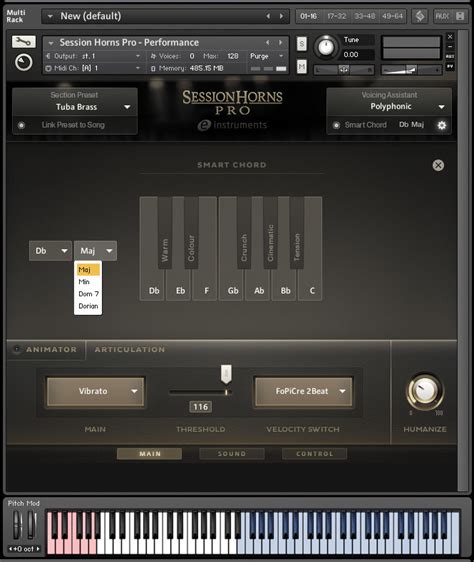Screen dimensions: 474x562
Task: Open the Maj scale dropdown
Action: click(x=95, y=251)
